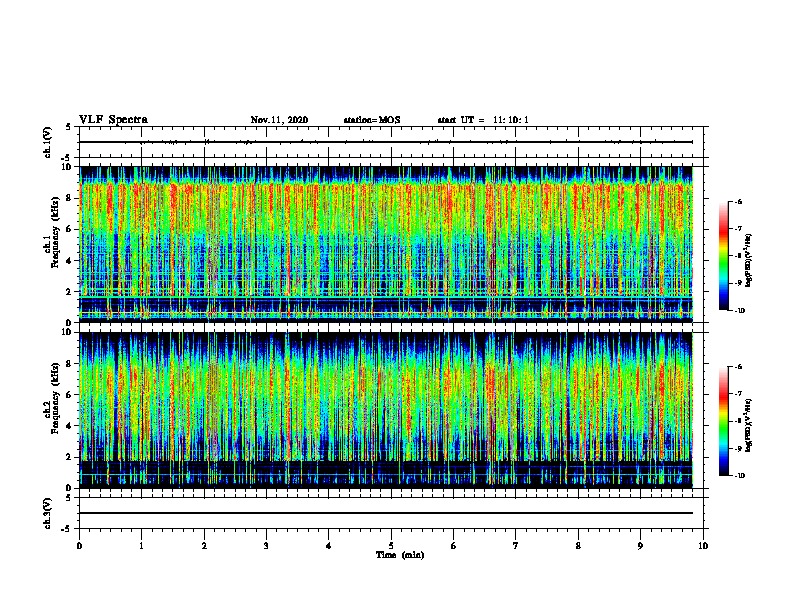Click inside the ch.2 spectrogram panel

[x=391, y=410]
